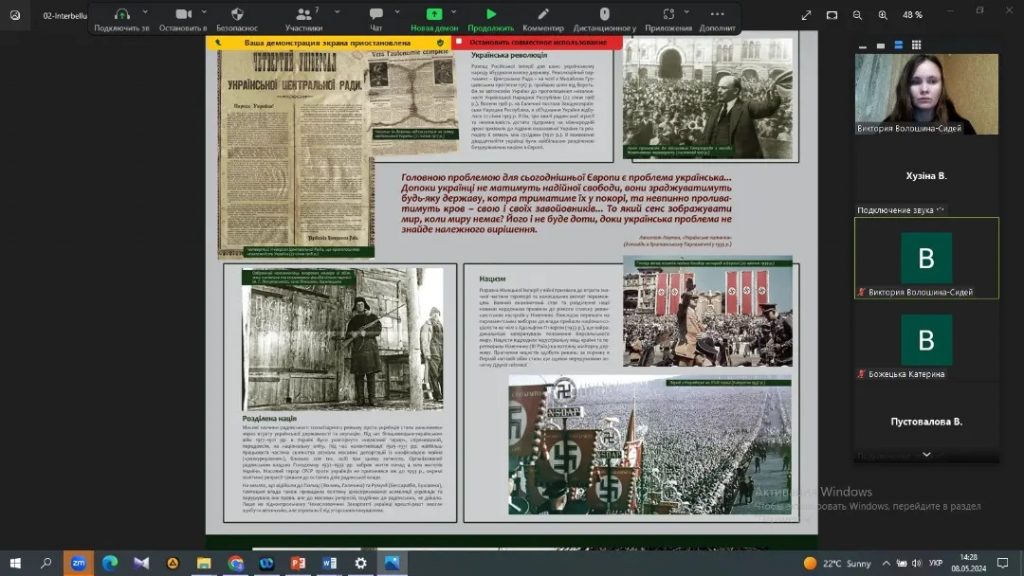This screenshot has width=1024, height=576.
Task: Stop video with the camera icon
Action: click(x=183, y=15)
